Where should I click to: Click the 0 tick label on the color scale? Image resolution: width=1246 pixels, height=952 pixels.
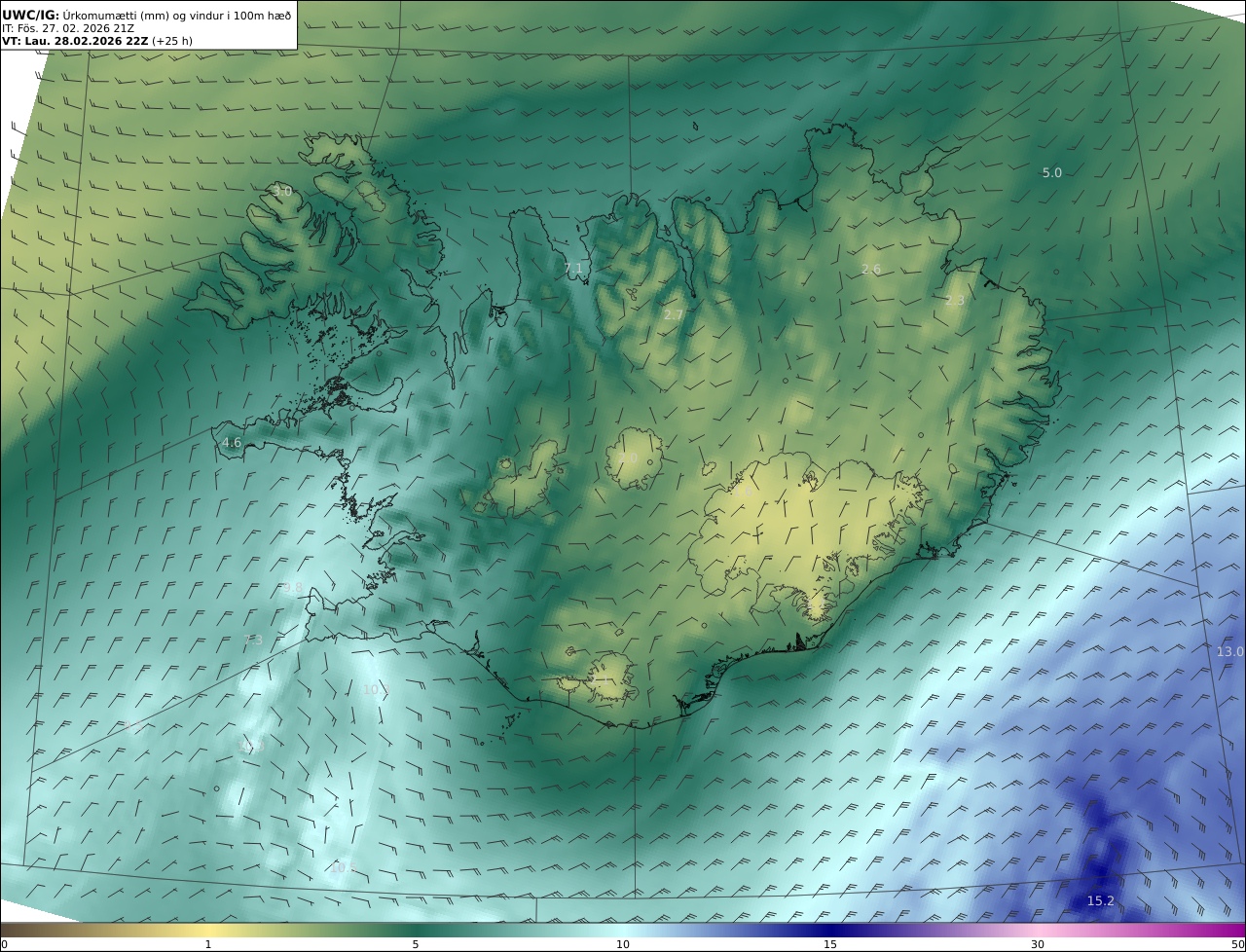click(x=4, y=944)
